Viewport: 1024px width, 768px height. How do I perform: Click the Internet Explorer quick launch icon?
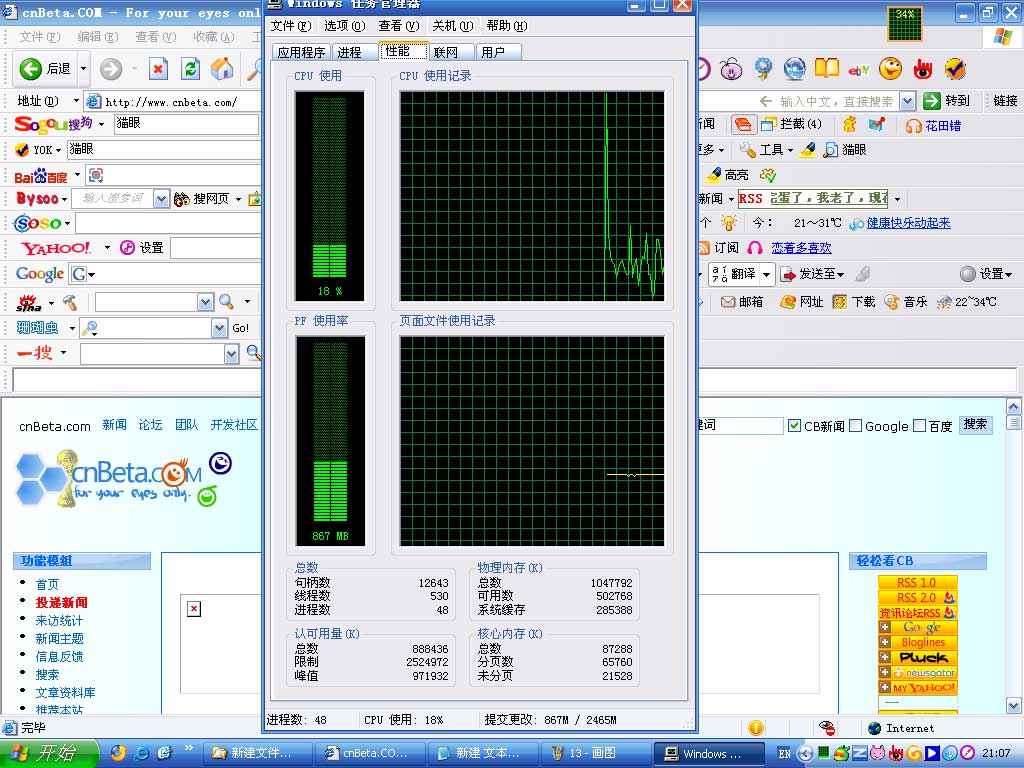click(x=141, y=753)
